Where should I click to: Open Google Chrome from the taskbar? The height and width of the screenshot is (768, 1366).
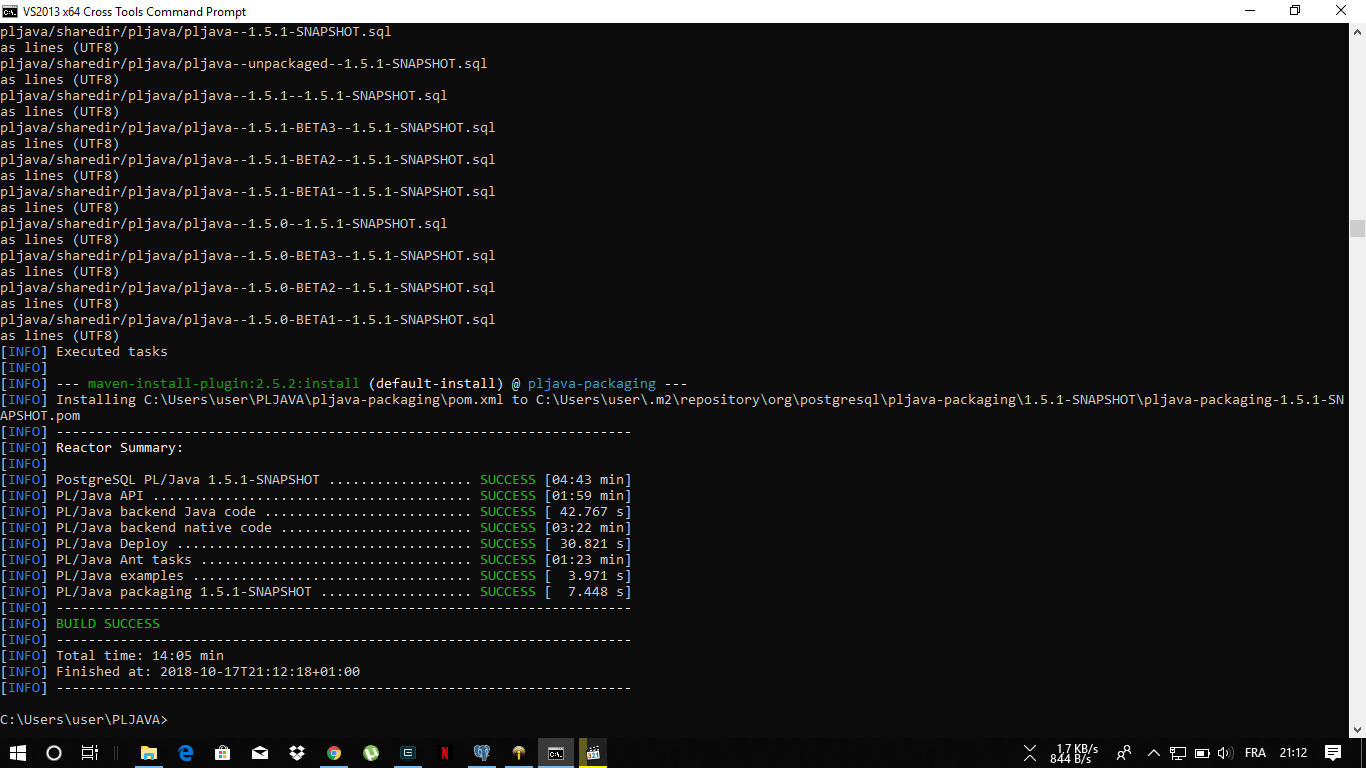click(x=333, y=753)
